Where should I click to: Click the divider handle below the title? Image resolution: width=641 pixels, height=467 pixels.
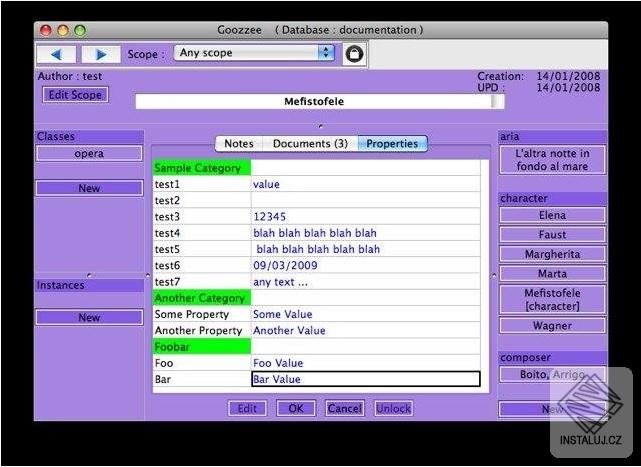pyautogui.click(x=320, y=126)
